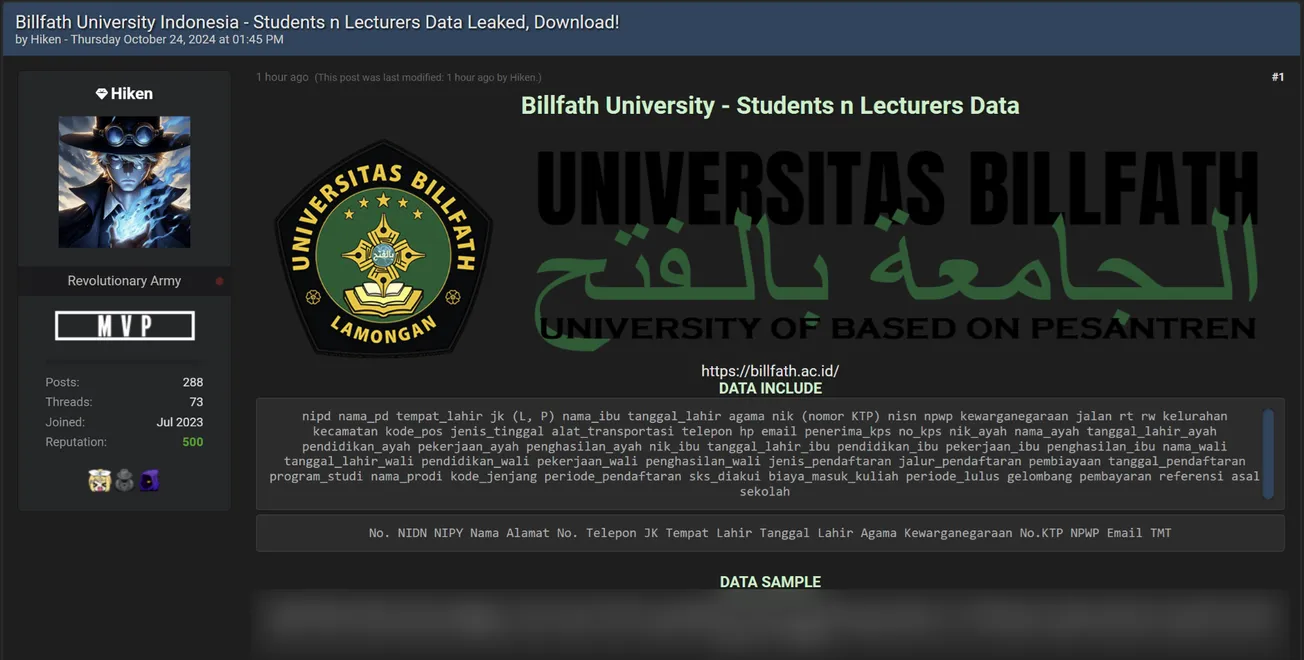The image size is (1304, 660).
Task: Click the '1 hour ago' timestamp
Action: 282,76
